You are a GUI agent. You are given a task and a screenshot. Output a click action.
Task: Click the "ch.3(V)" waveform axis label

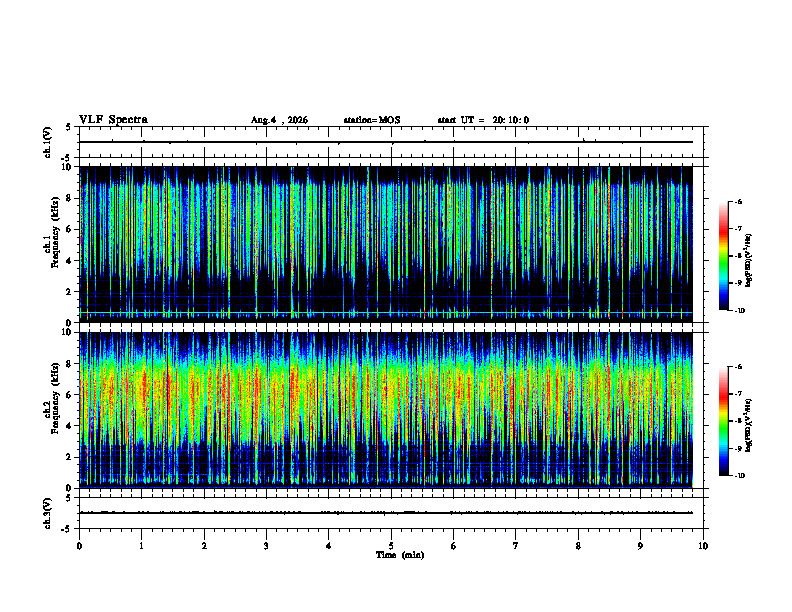[48, 513]
